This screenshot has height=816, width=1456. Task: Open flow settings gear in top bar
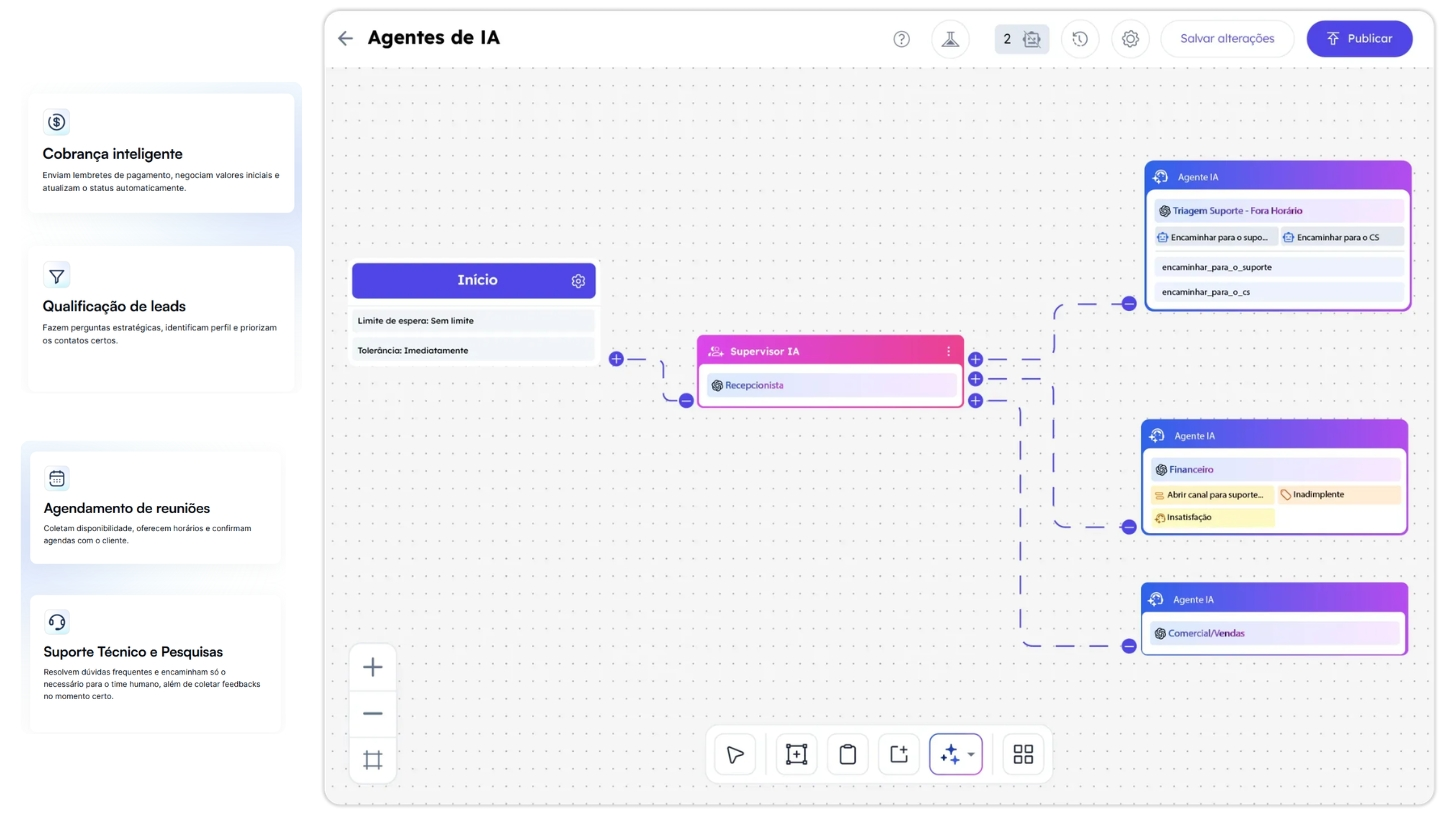point(1130,39)
